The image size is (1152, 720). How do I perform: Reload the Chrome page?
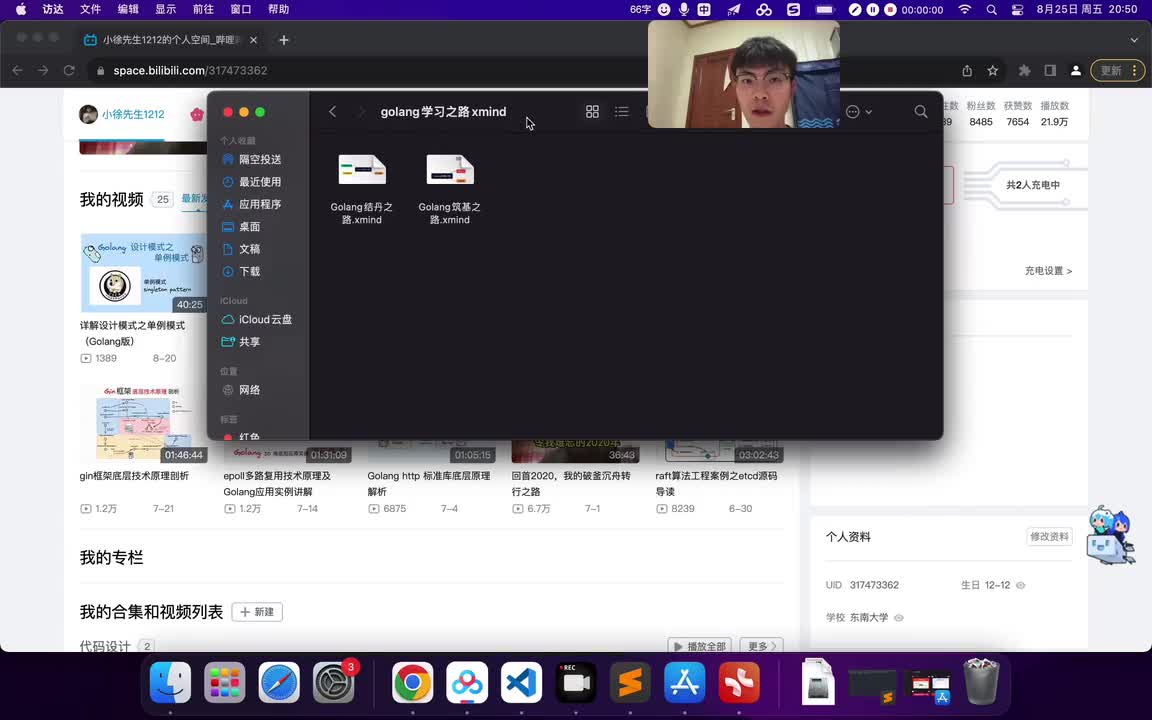tap(69, 71)
